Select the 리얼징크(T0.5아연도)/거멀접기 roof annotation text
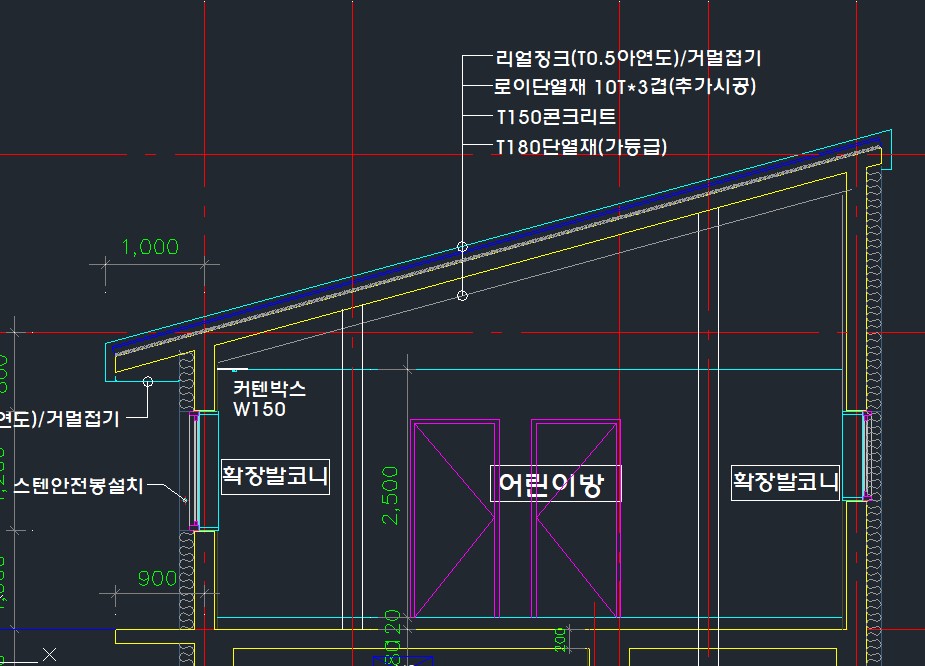Viewport: 925px width, 666px height. click(629, 60)
